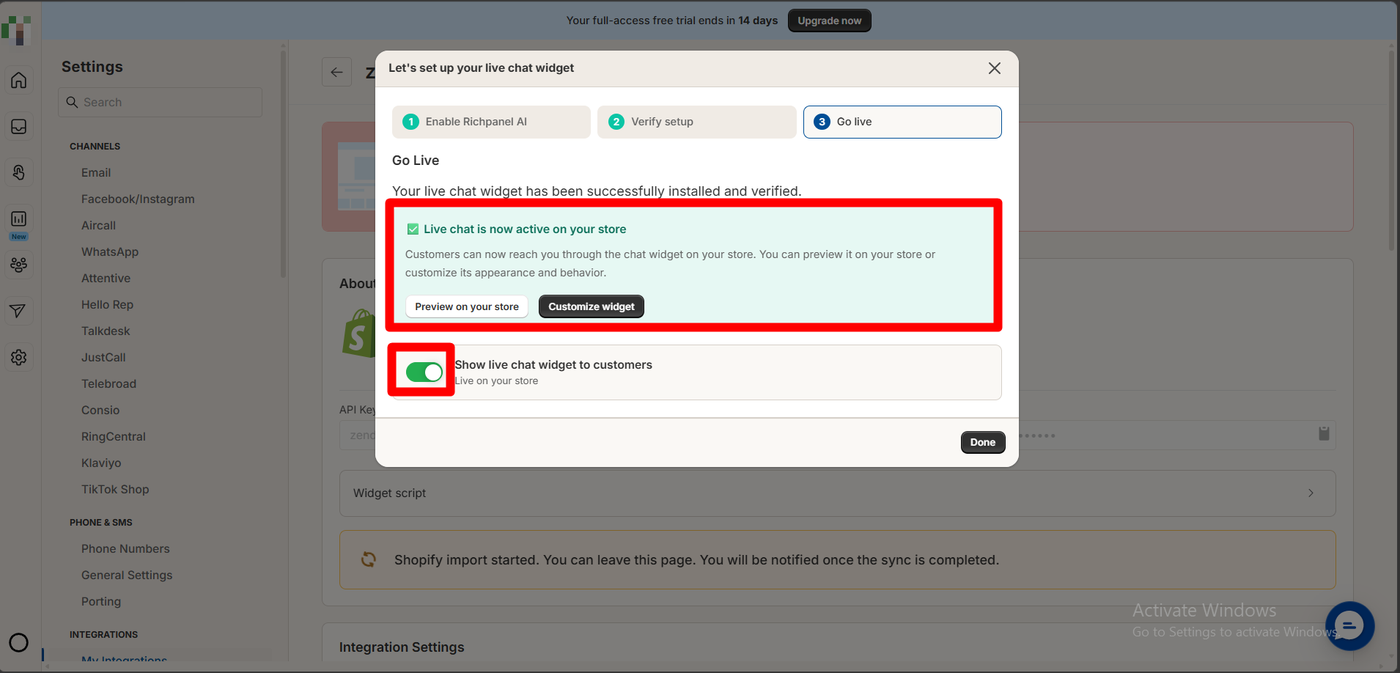Viewport: 1400px width, 673px height.
Task: Open the Settings gear icon in sidebar
Action: click(x=18, y=357)
